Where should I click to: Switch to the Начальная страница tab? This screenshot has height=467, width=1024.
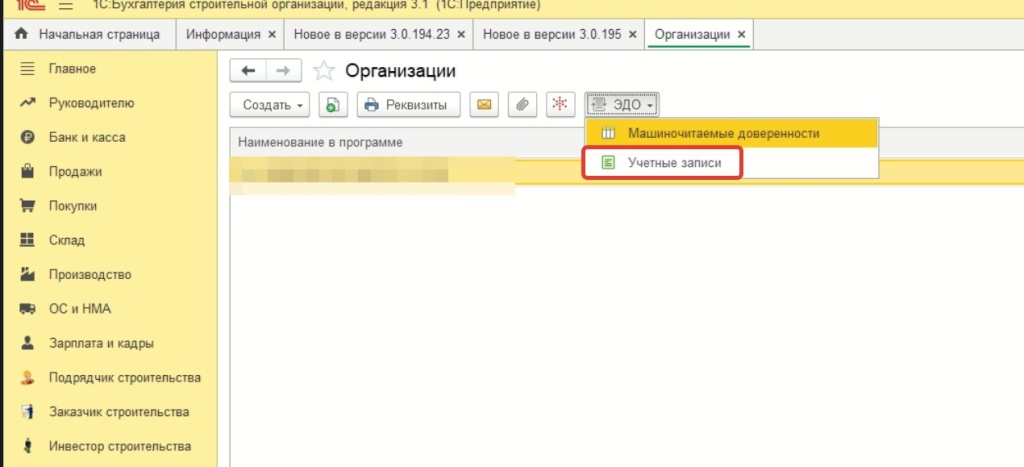point(89,34)
